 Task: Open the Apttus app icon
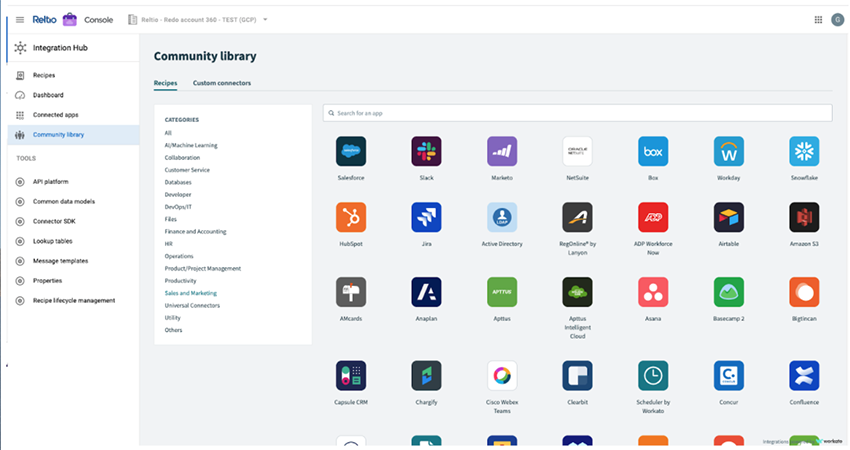pos(502,292)
